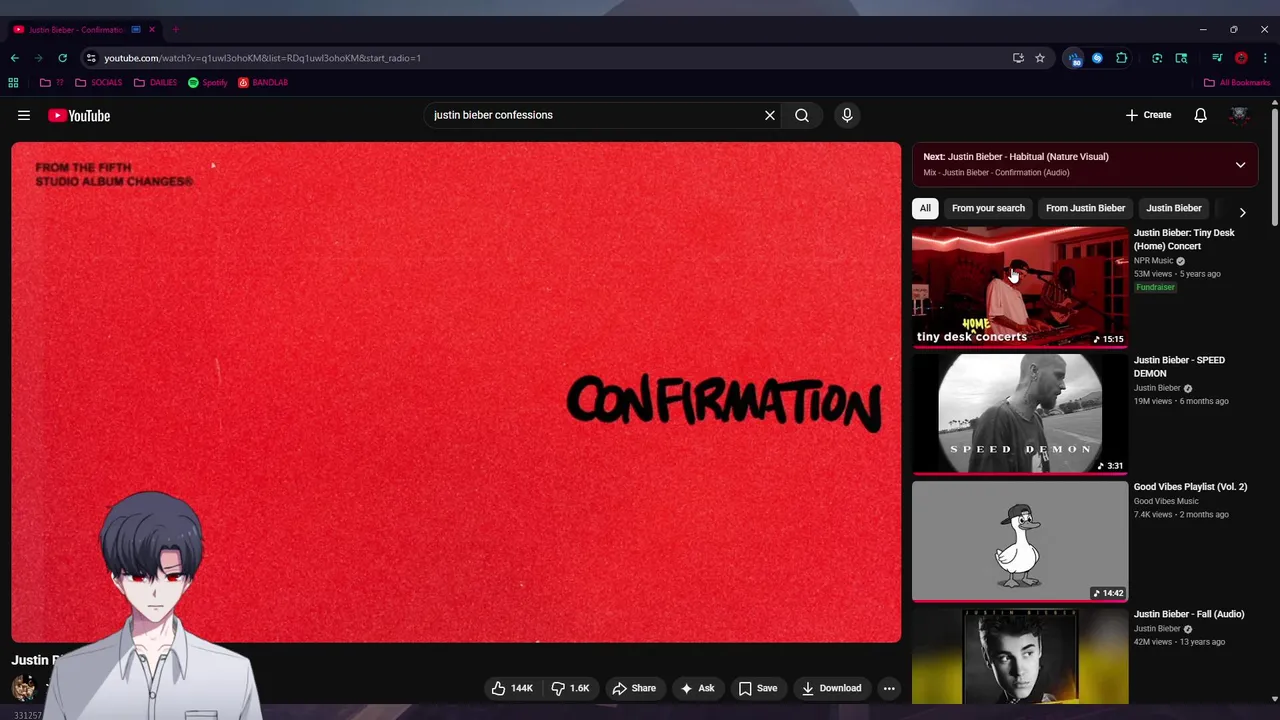Select the From Justin Bieber chip
Image resolution: width=1280 pixels, height=720 pixels.
pos(1085,208)
